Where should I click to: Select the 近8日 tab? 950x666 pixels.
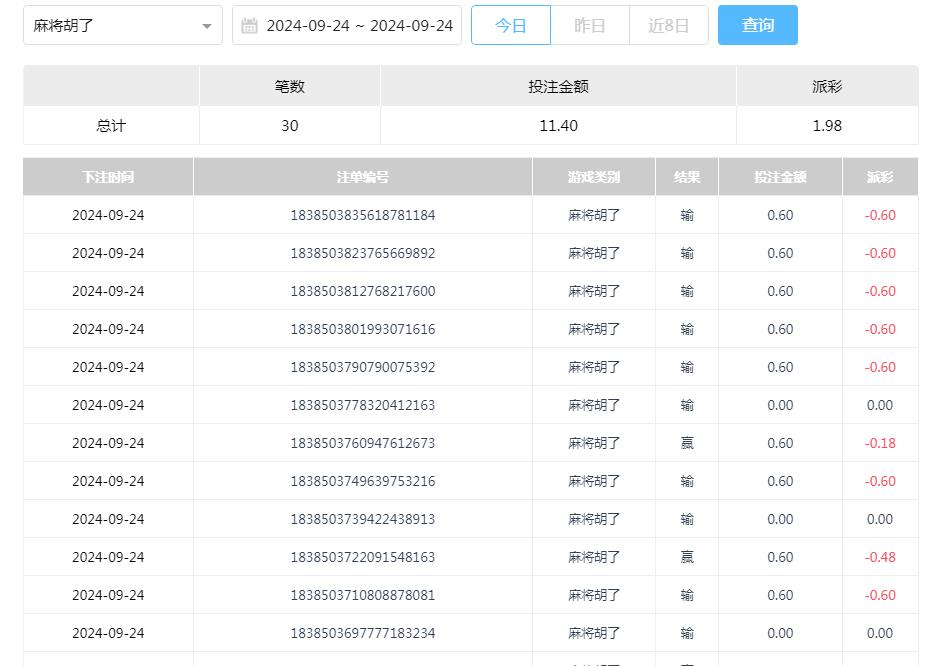pyautogui.click(x=668, y=26)
